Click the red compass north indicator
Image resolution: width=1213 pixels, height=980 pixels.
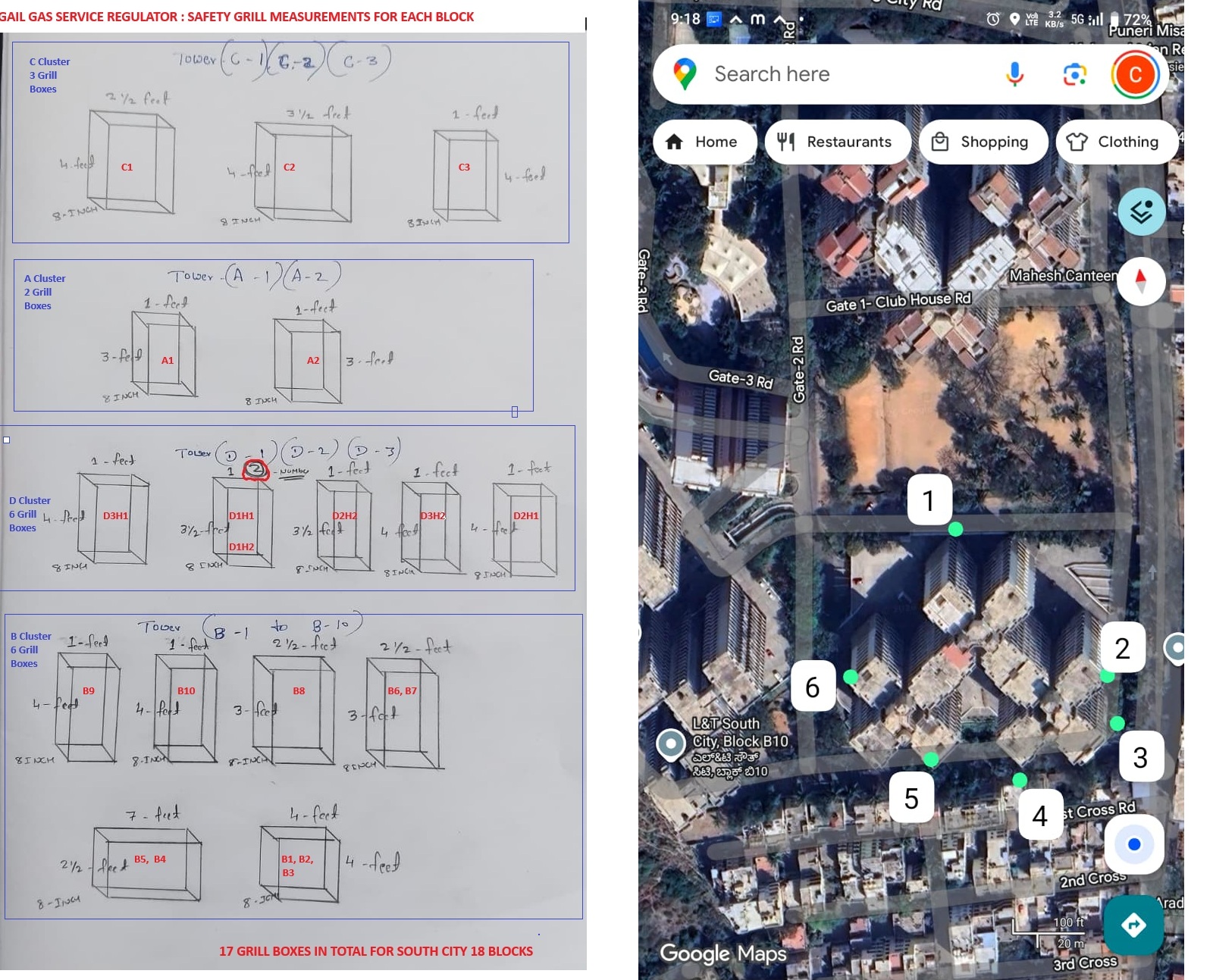(x=1140, y=281)
